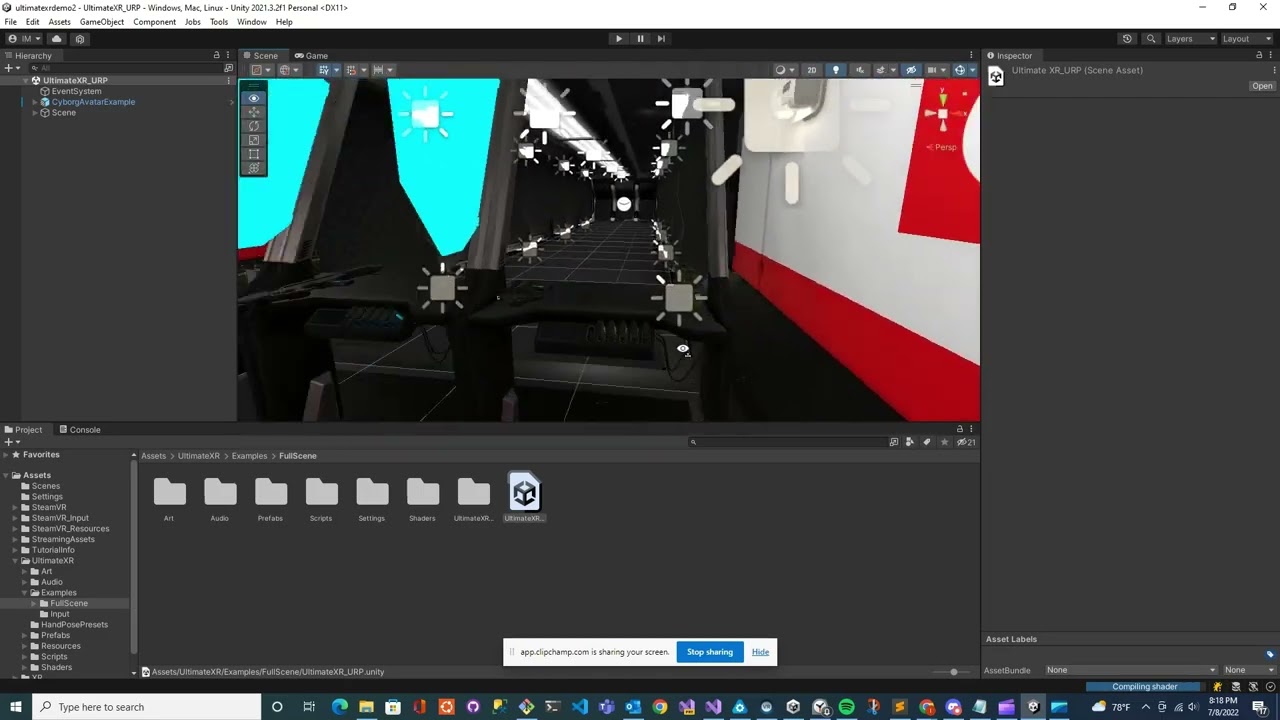The height and width of the screenshot is (720, 1280).
Task: Open Google Chrome from the taskbar
Action: click(659, 707)
